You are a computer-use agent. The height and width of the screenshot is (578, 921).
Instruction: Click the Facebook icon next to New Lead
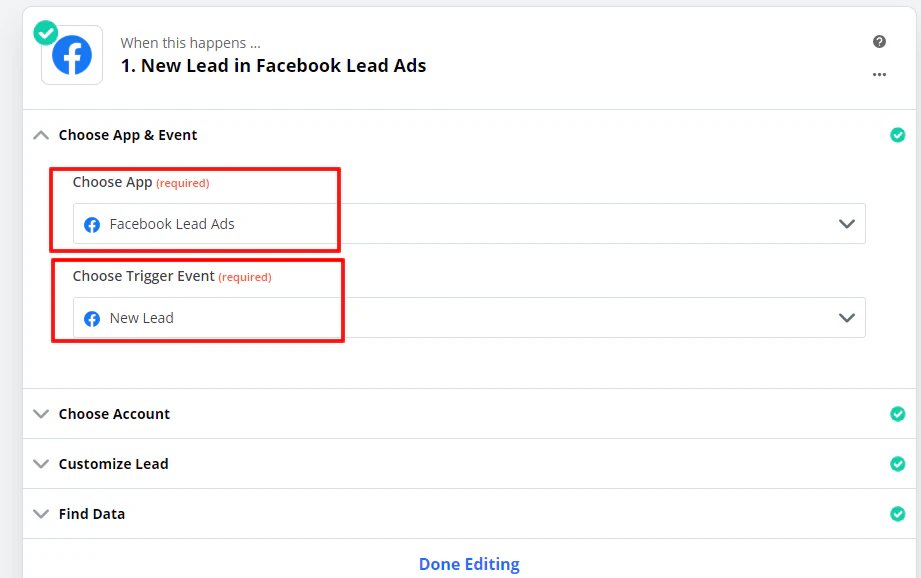click(91, 318)
